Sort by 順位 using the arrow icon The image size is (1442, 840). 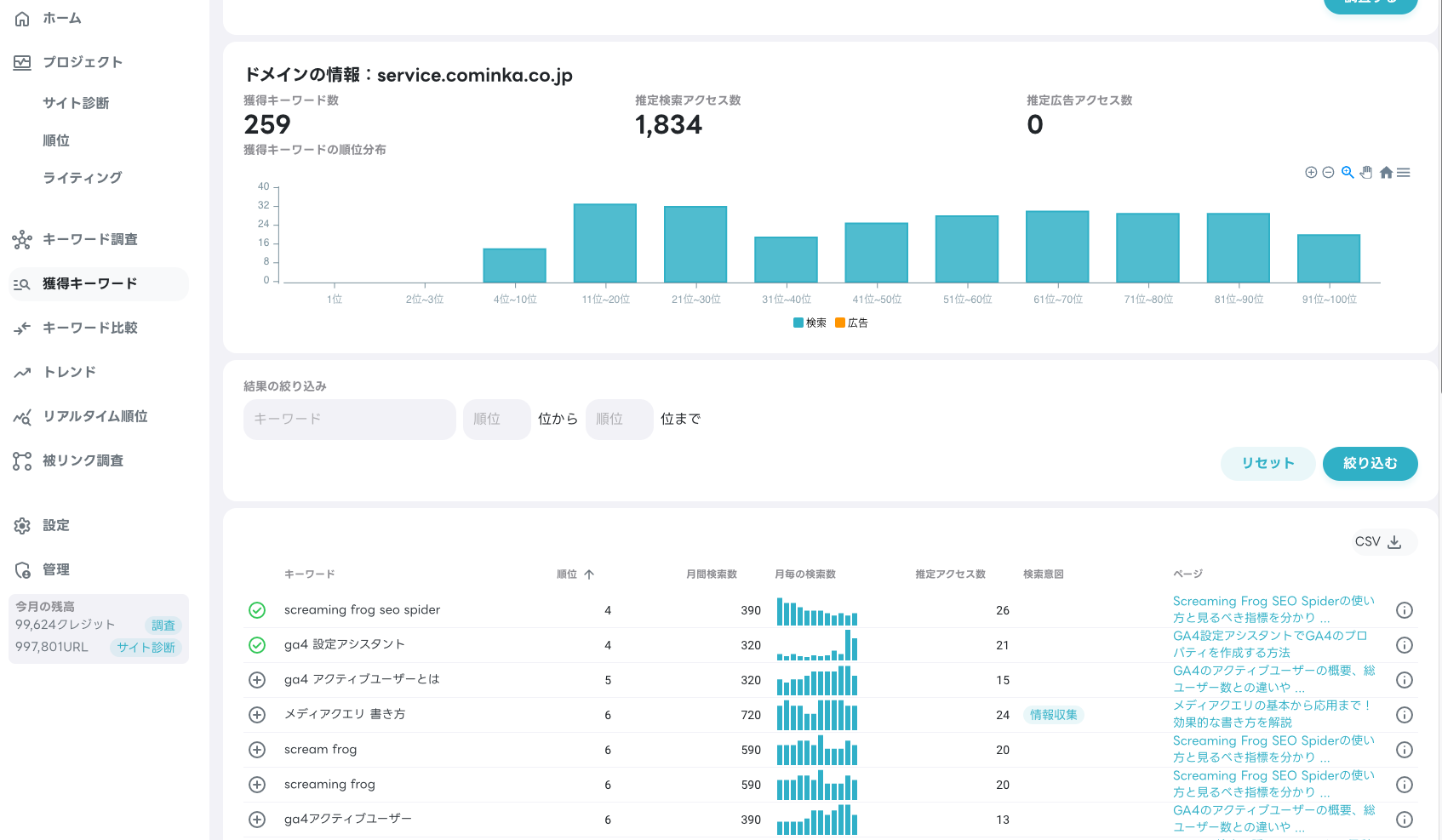coord(589,574)
